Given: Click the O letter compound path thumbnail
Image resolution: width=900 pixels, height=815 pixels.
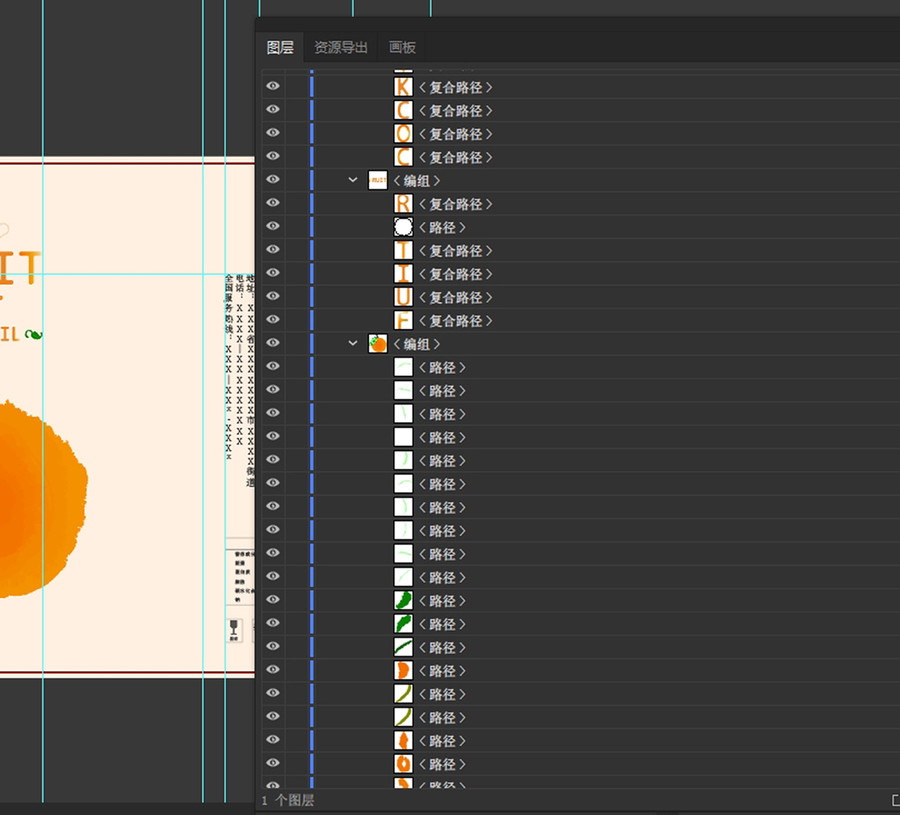Looking at the screenshot, I should pyautogui.click(x=403, y=134).
